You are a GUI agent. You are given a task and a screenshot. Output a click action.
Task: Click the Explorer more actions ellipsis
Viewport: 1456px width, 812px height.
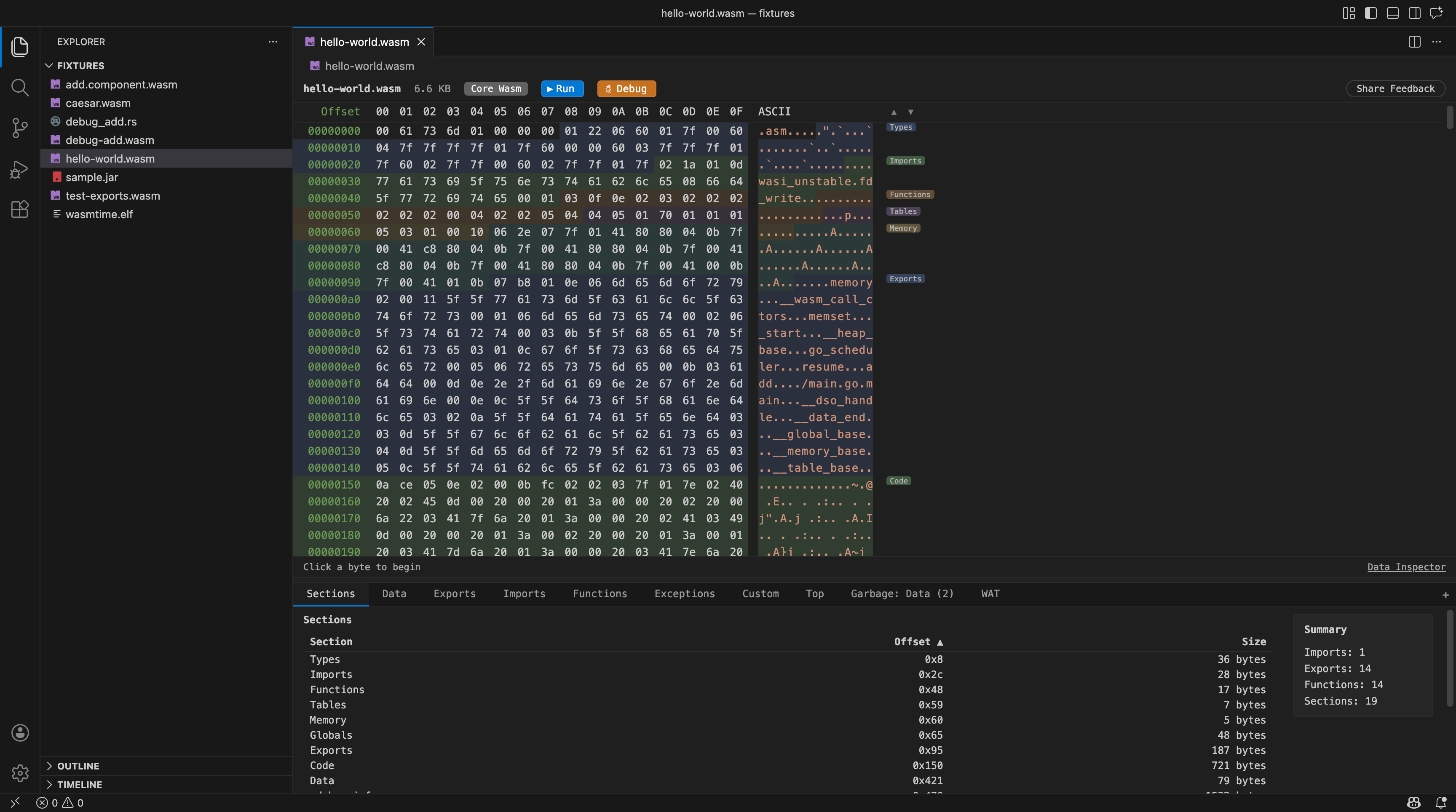273,42
